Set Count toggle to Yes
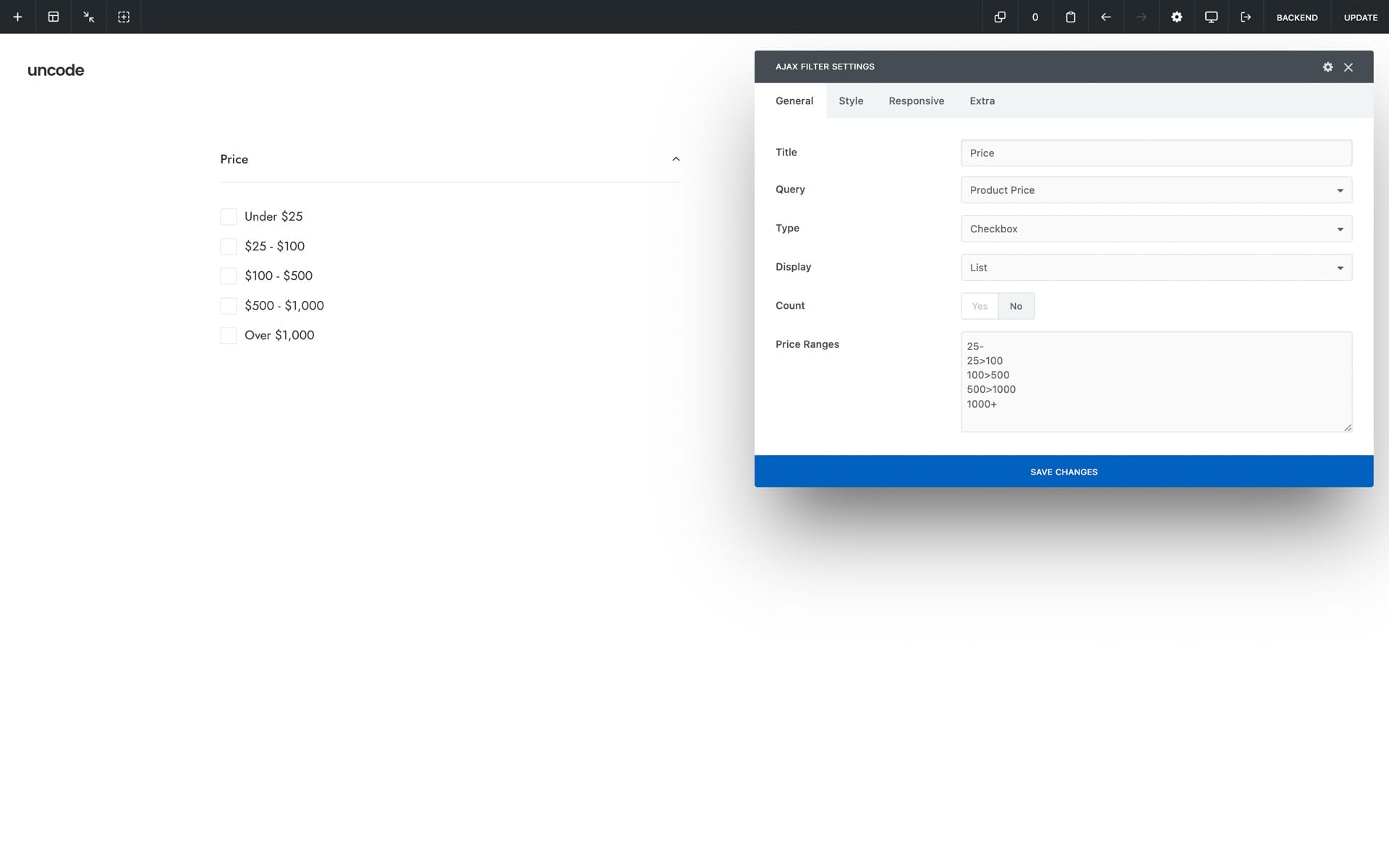Screen dimensions: 1389x868 980,306
